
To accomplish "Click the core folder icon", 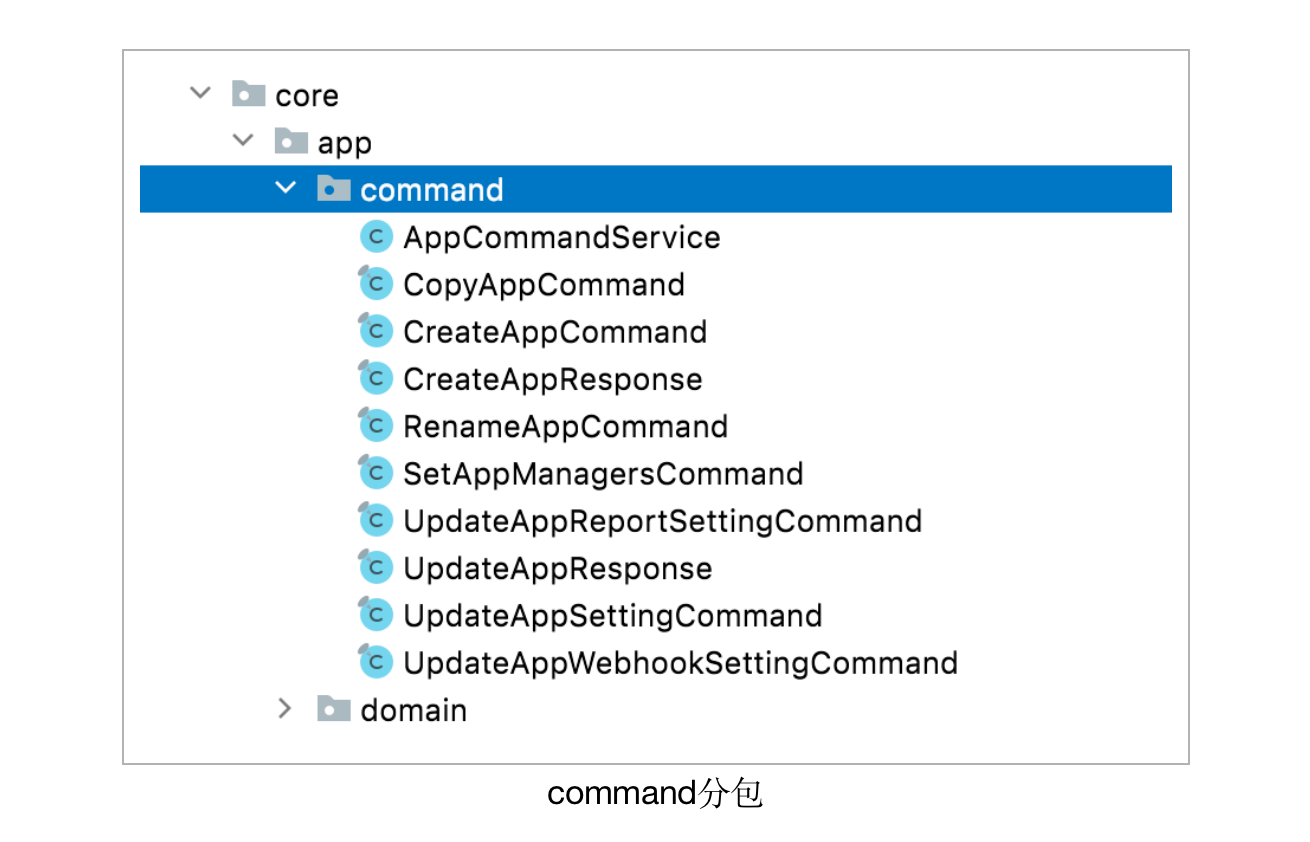I will pos(249,95).
